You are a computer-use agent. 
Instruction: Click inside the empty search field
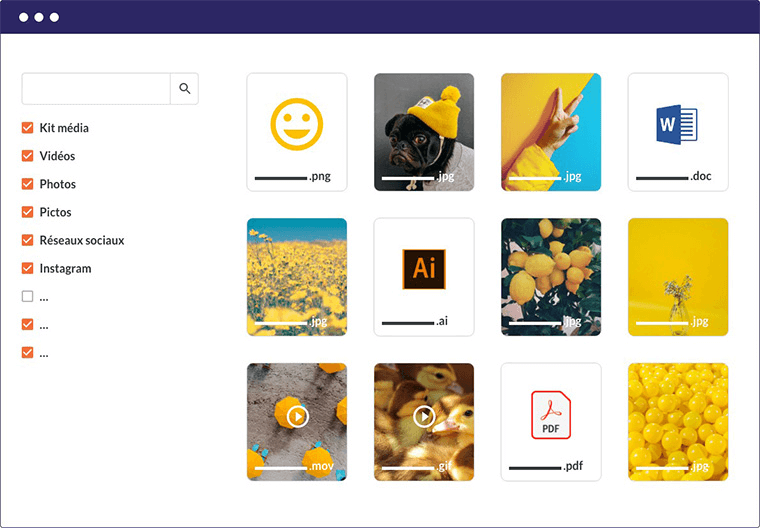[x=96, y=88]
